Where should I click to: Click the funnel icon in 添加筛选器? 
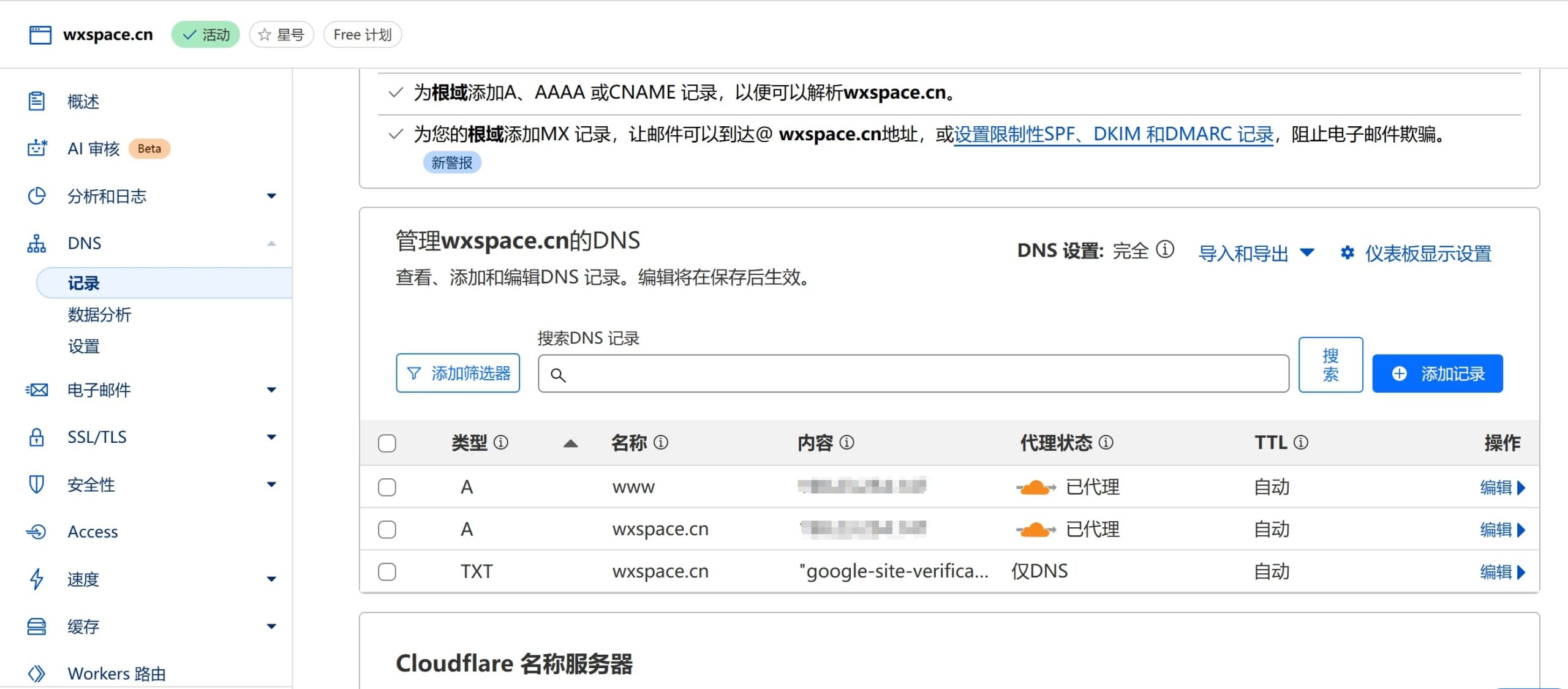[x=414, y=374]
